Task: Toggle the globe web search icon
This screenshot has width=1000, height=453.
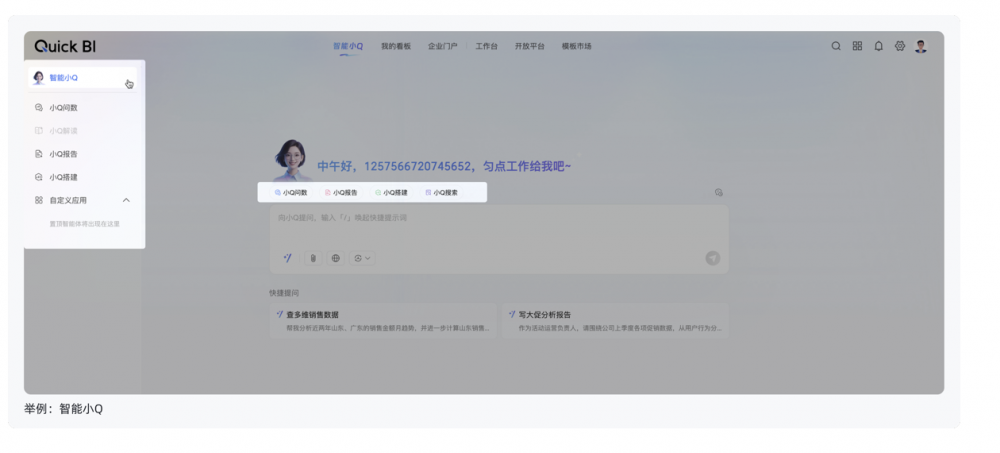Action: (x=335, y=258)
